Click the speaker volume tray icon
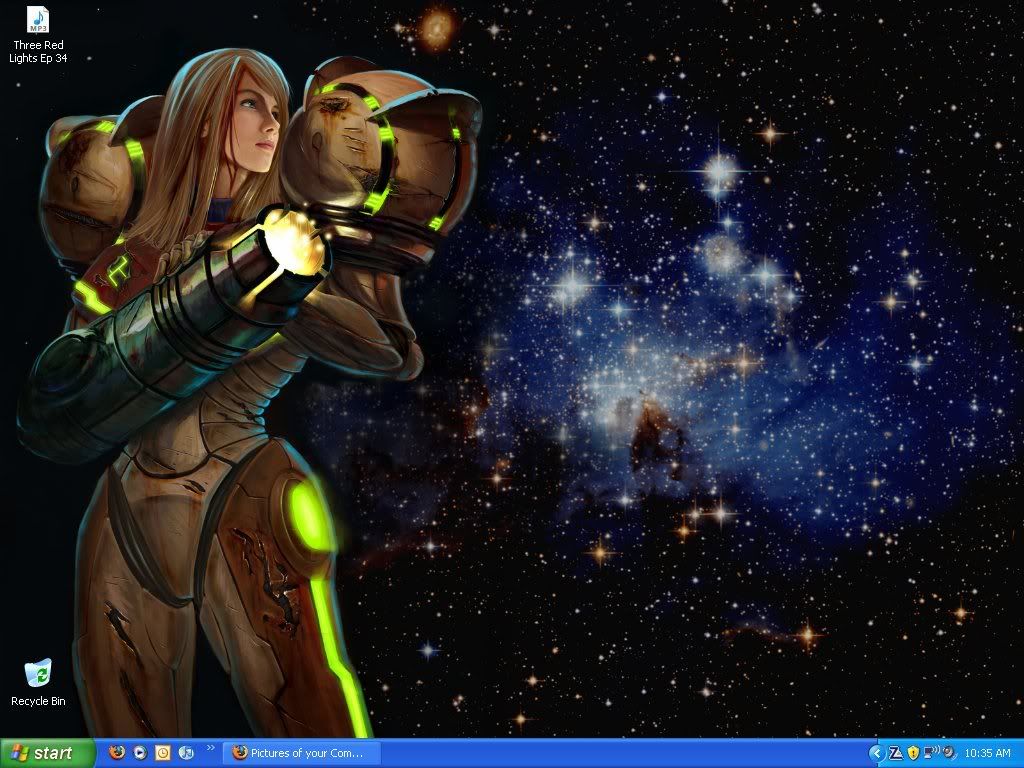1024x768 pixels. pos(948,753)
